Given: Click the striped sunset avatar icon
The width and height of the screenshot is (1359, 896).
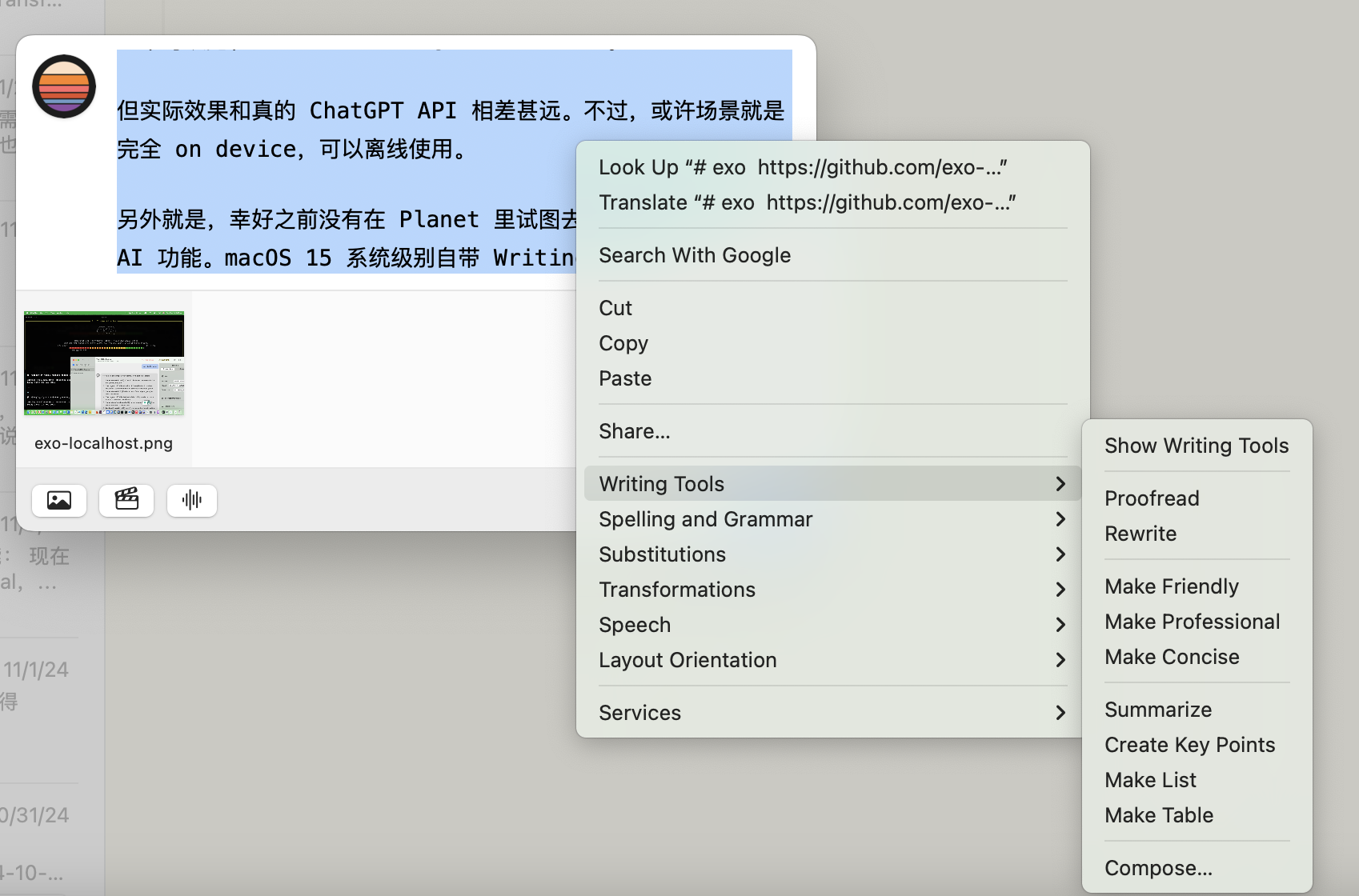Looking at the screenshot, I should 64,86.
